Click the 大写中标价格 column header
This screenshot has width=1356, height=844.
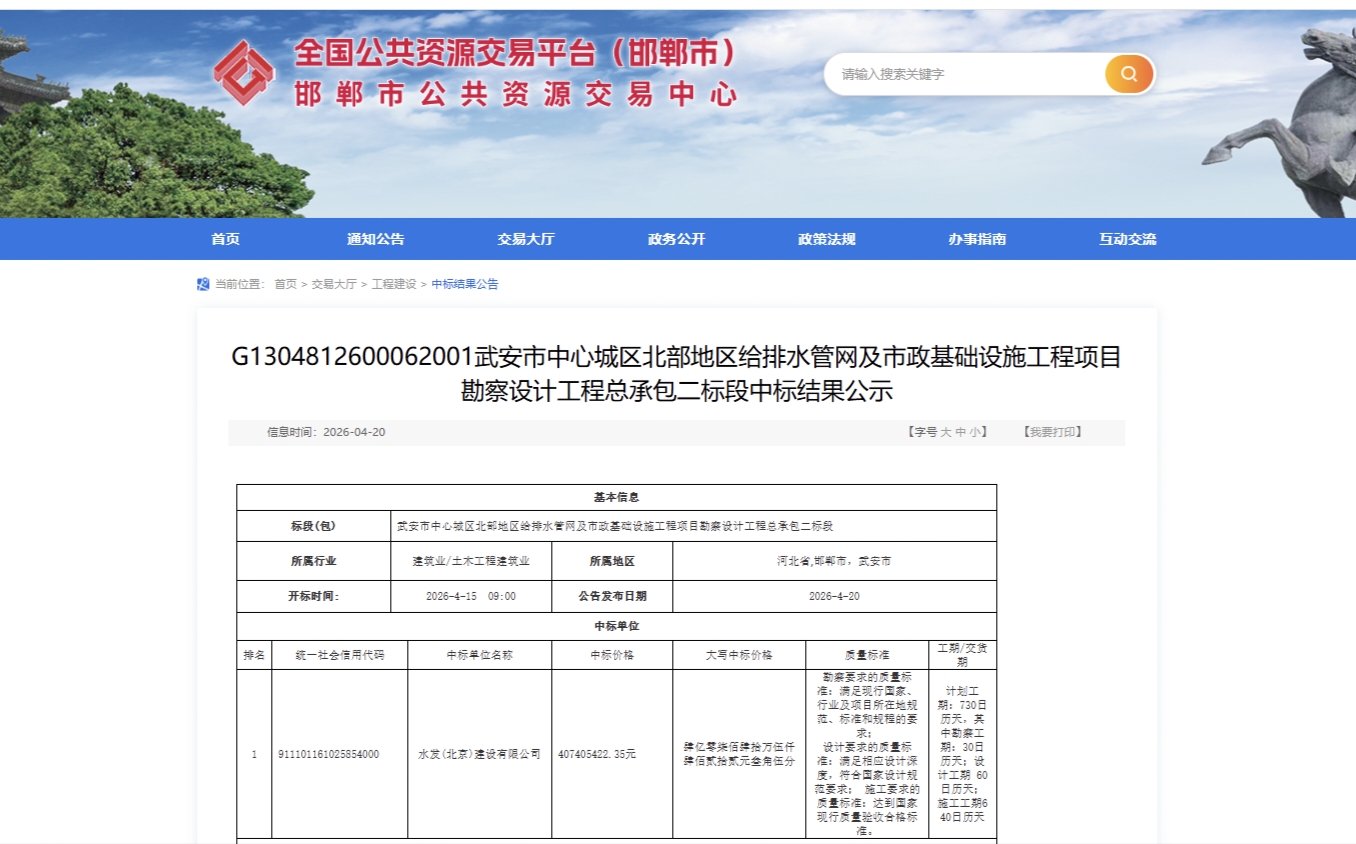[739, 655]
